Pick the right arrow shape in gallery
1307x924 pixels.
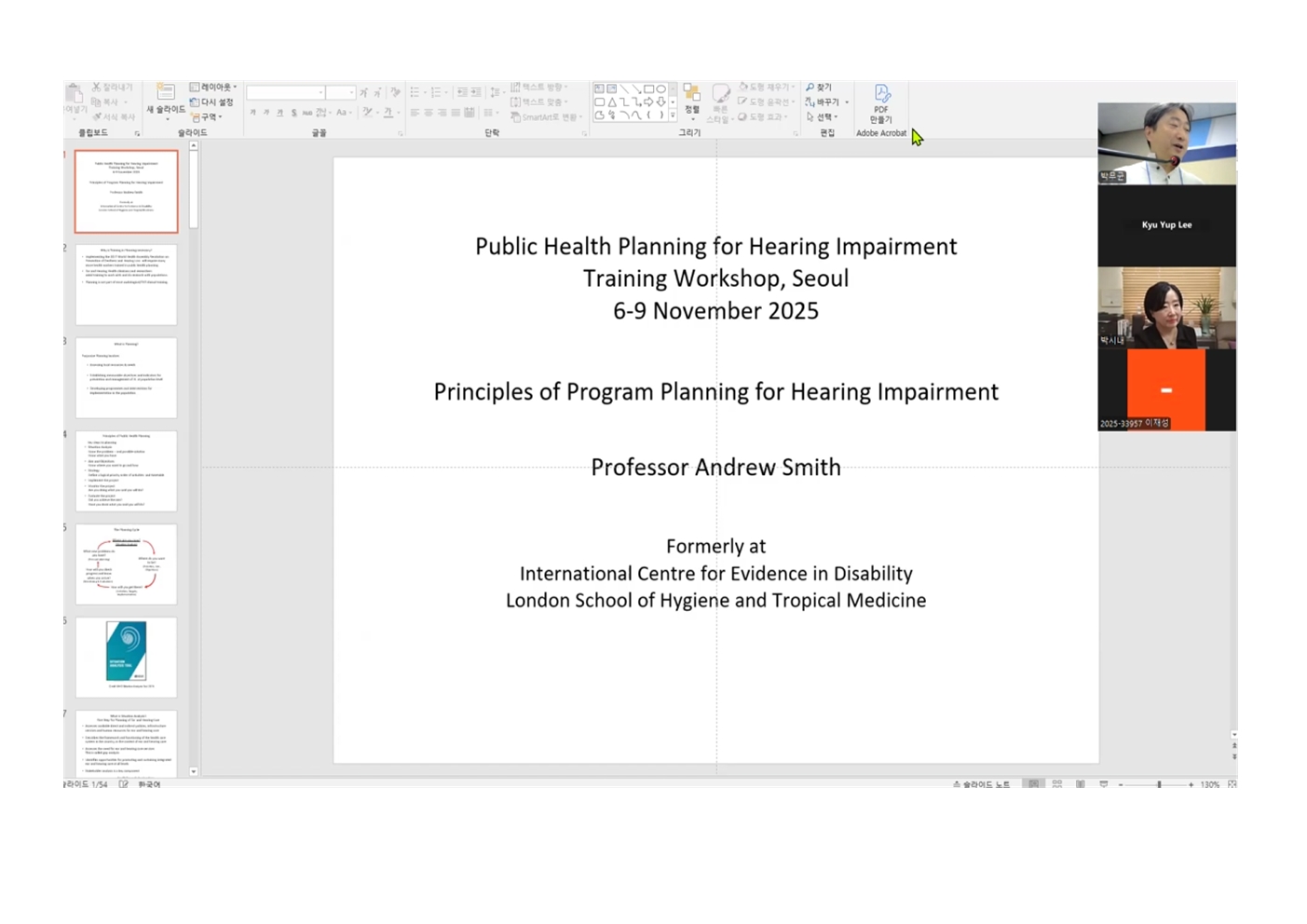tap(648, 102)
